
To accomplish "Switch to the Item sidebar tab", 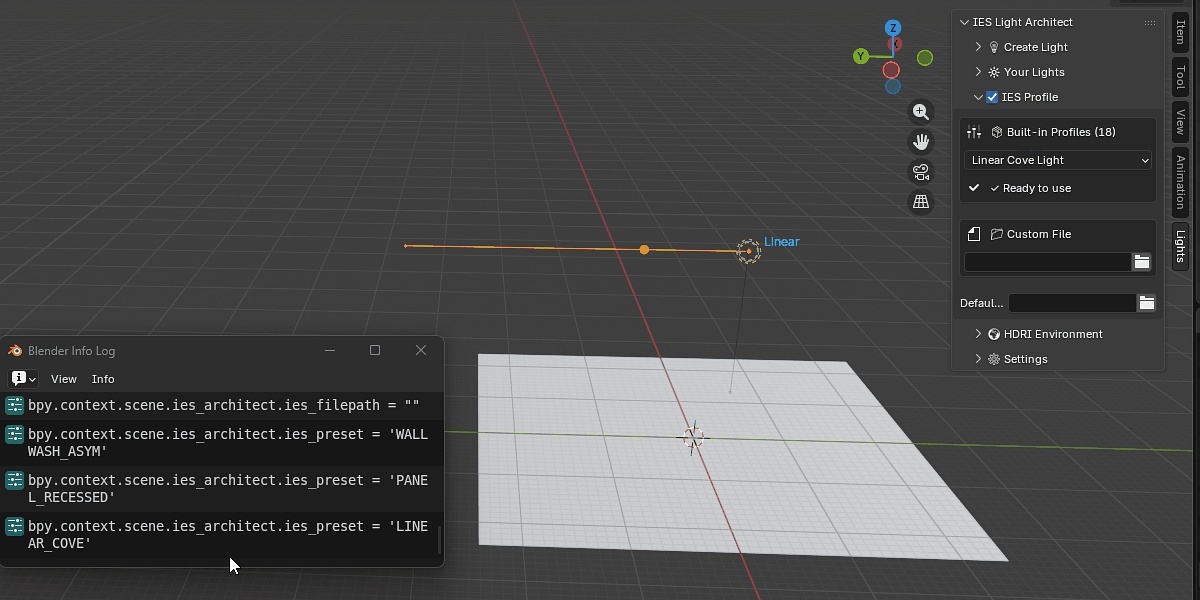I will [1181, 32].
